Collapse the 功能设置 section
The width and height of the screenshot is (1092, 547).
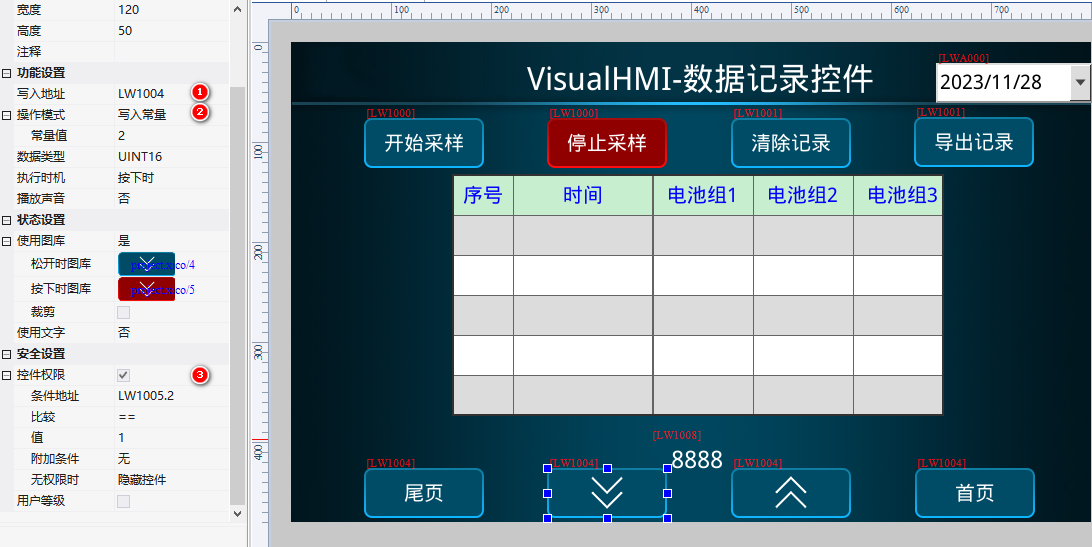[x=7, y=73]
